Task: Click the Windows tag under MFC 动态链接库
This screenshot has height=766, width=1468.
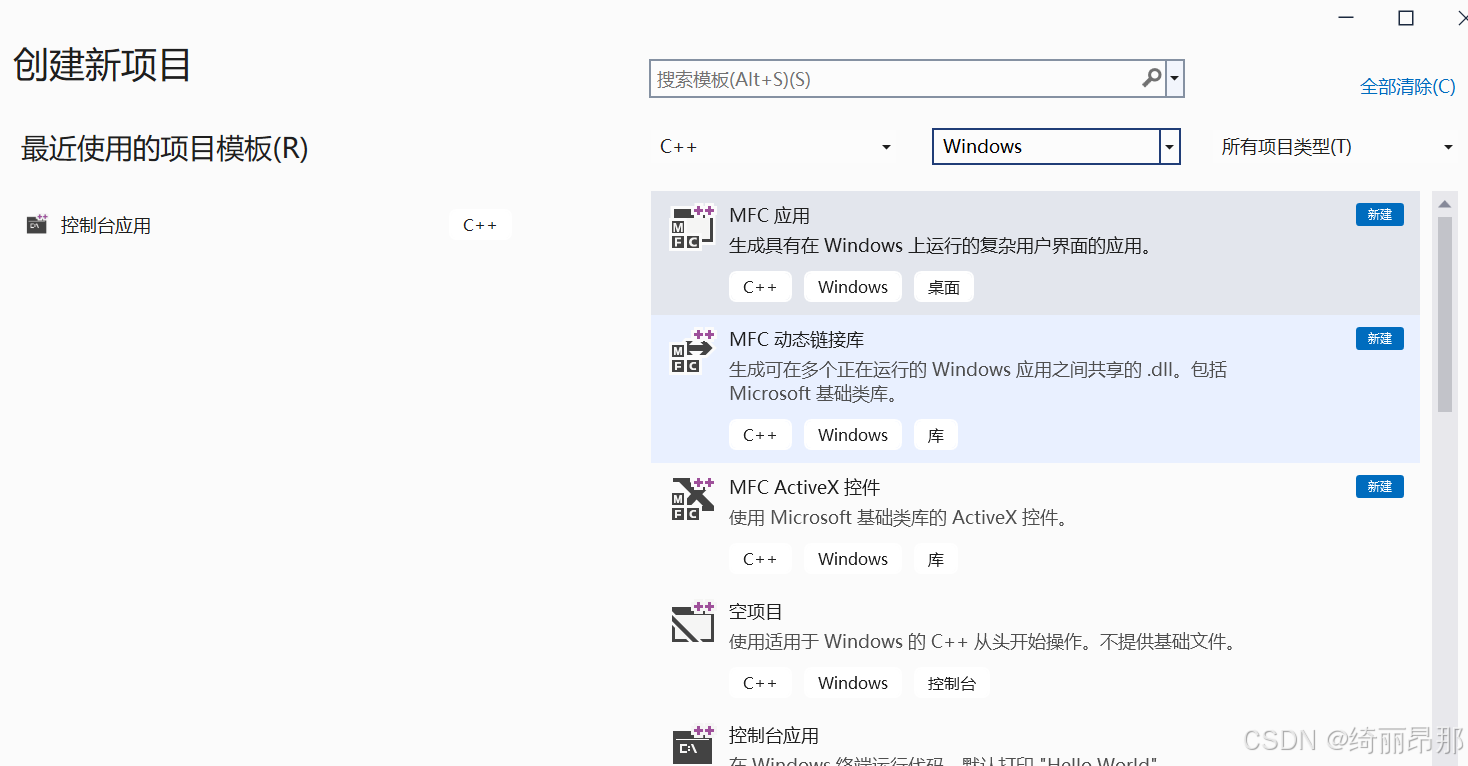Action: click(x=853, y=435)
